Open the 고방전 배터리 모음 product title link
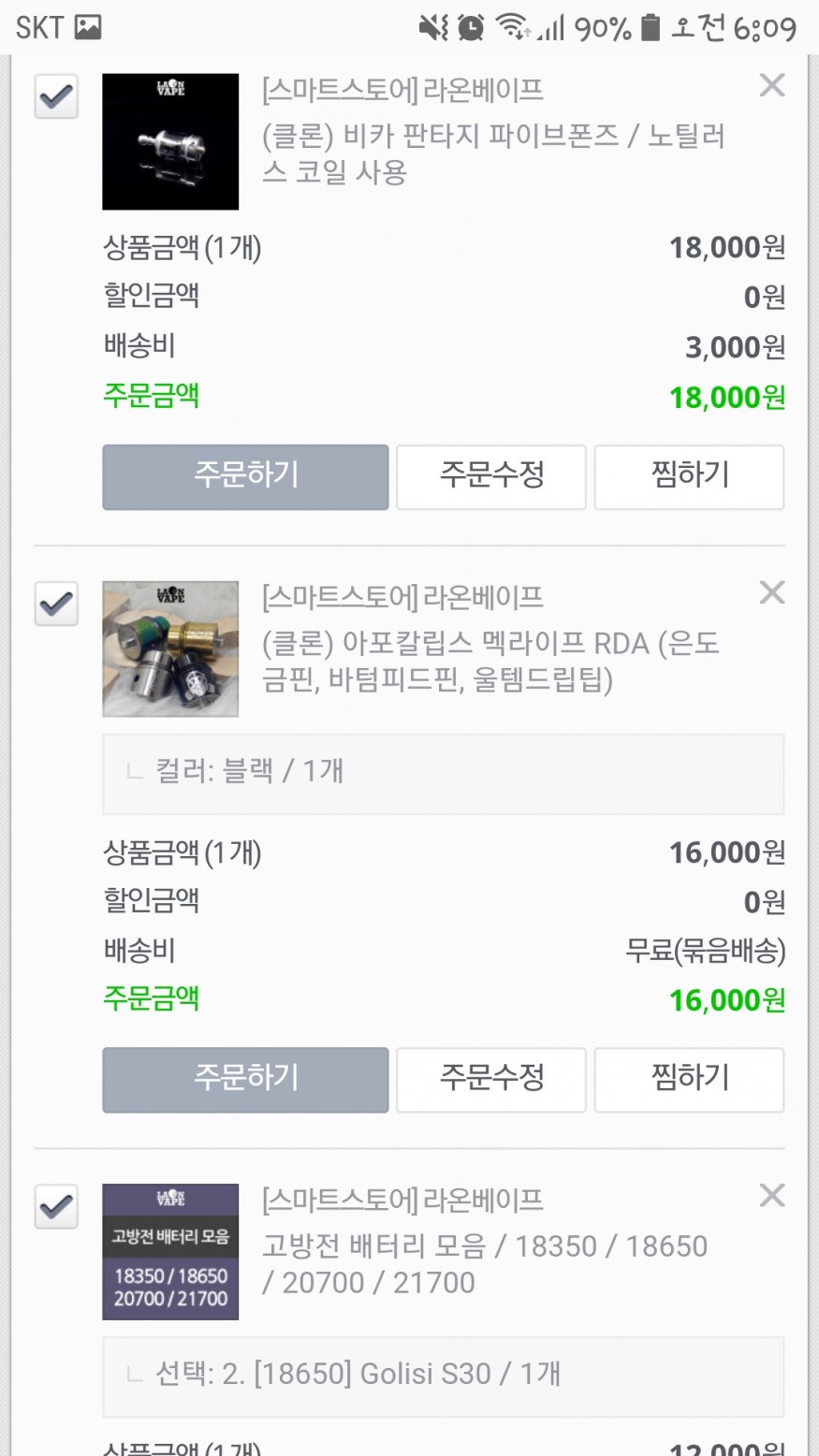This screenshot has width=819, height=1456. pyautogui.click(x=484, y=1263)
